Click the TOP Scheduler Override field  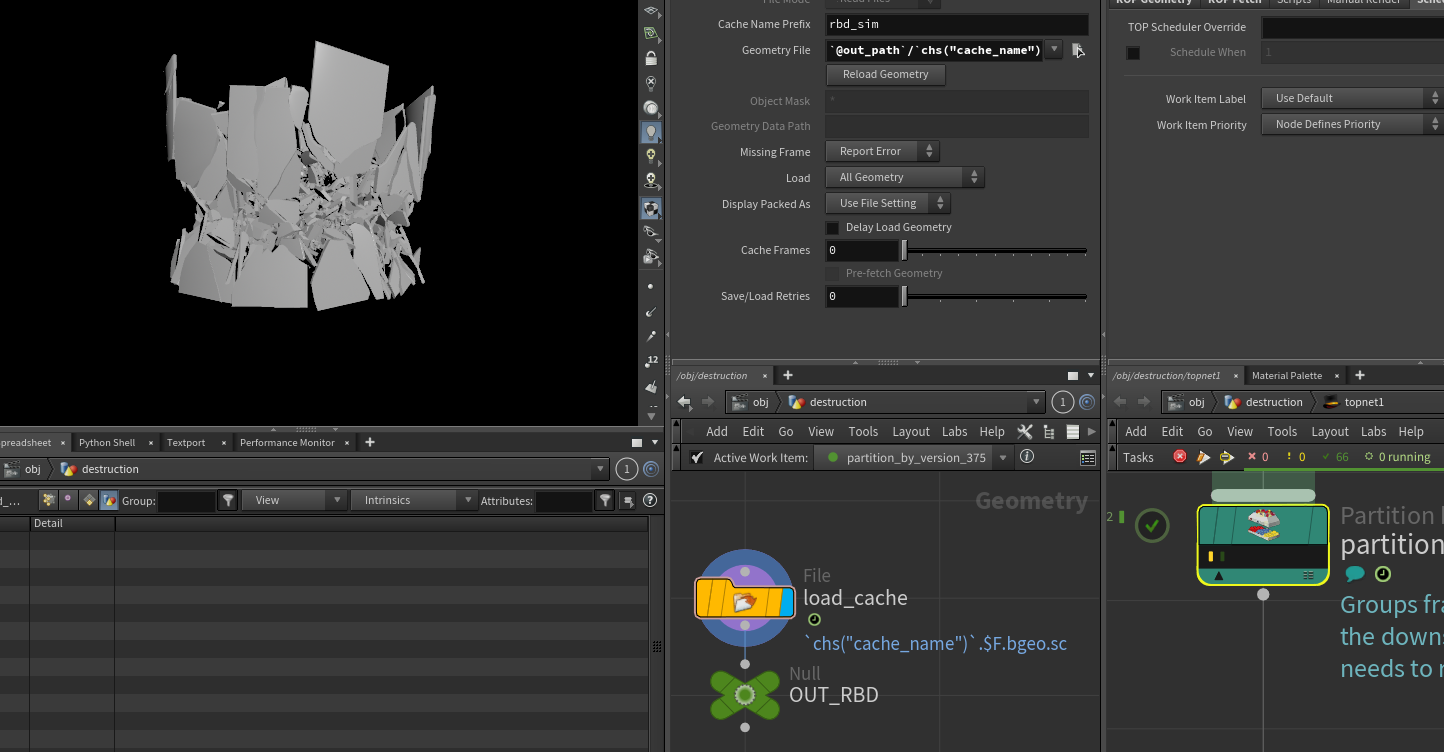[x=1352, y=27]
